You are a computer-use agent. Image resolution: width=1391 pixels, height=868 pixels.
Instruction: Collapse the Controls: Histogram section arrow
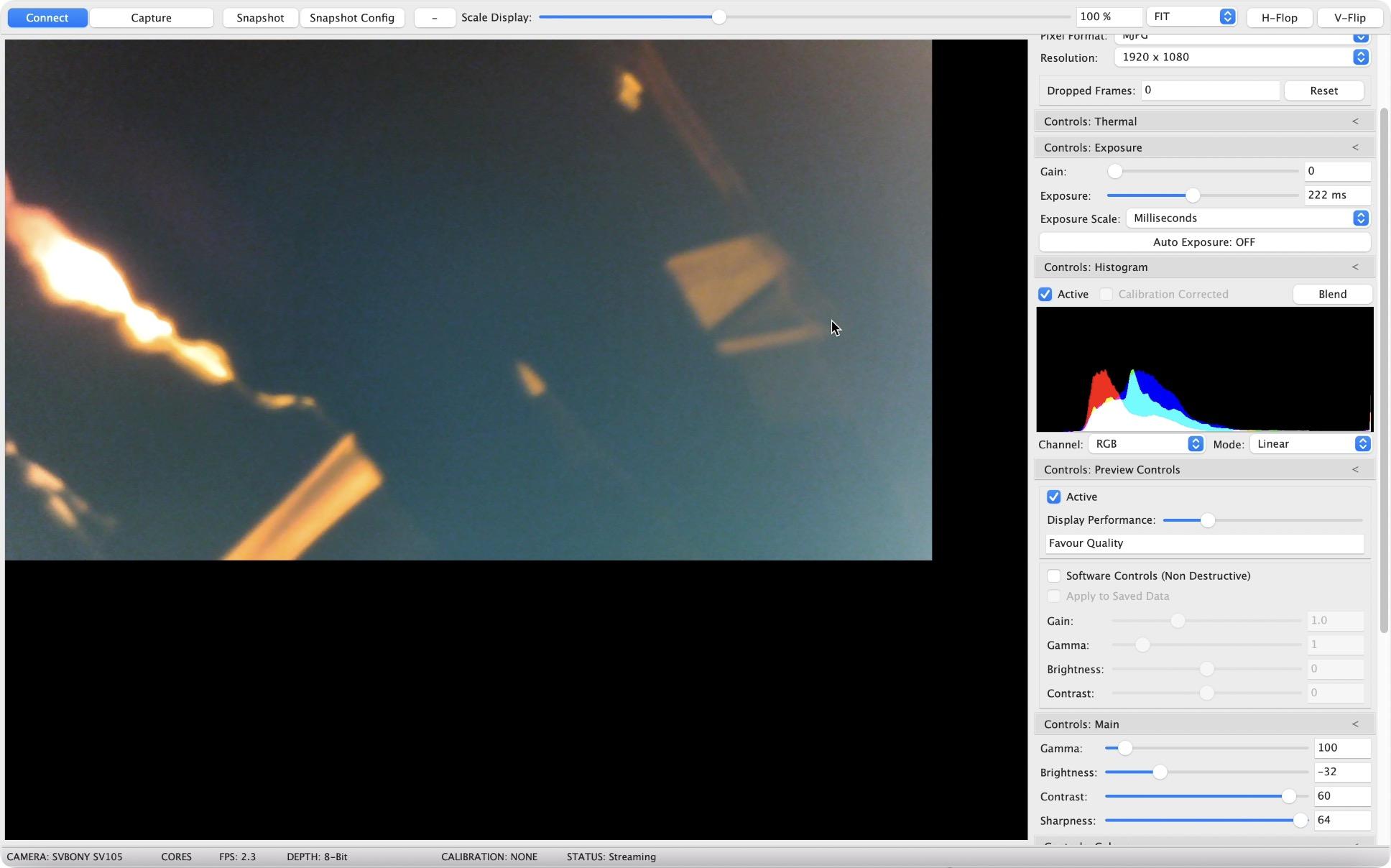(1355, 267)
